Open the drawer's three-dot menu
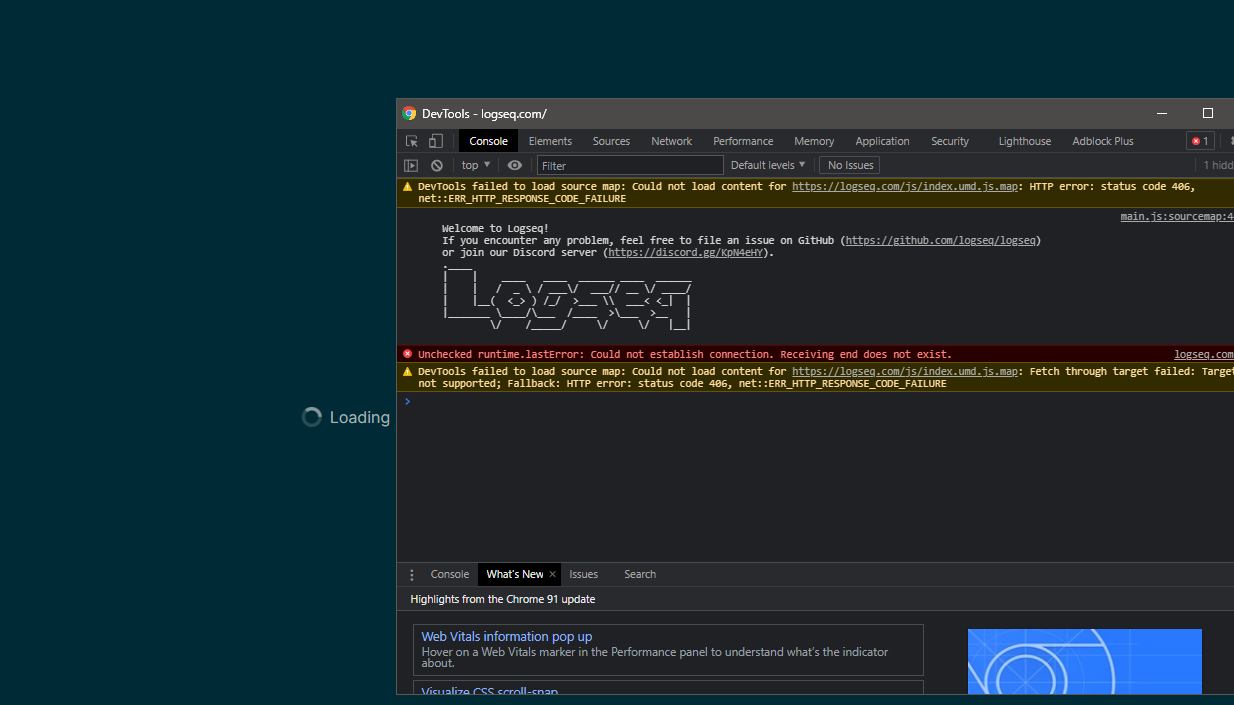 click(x=411, y=574)
